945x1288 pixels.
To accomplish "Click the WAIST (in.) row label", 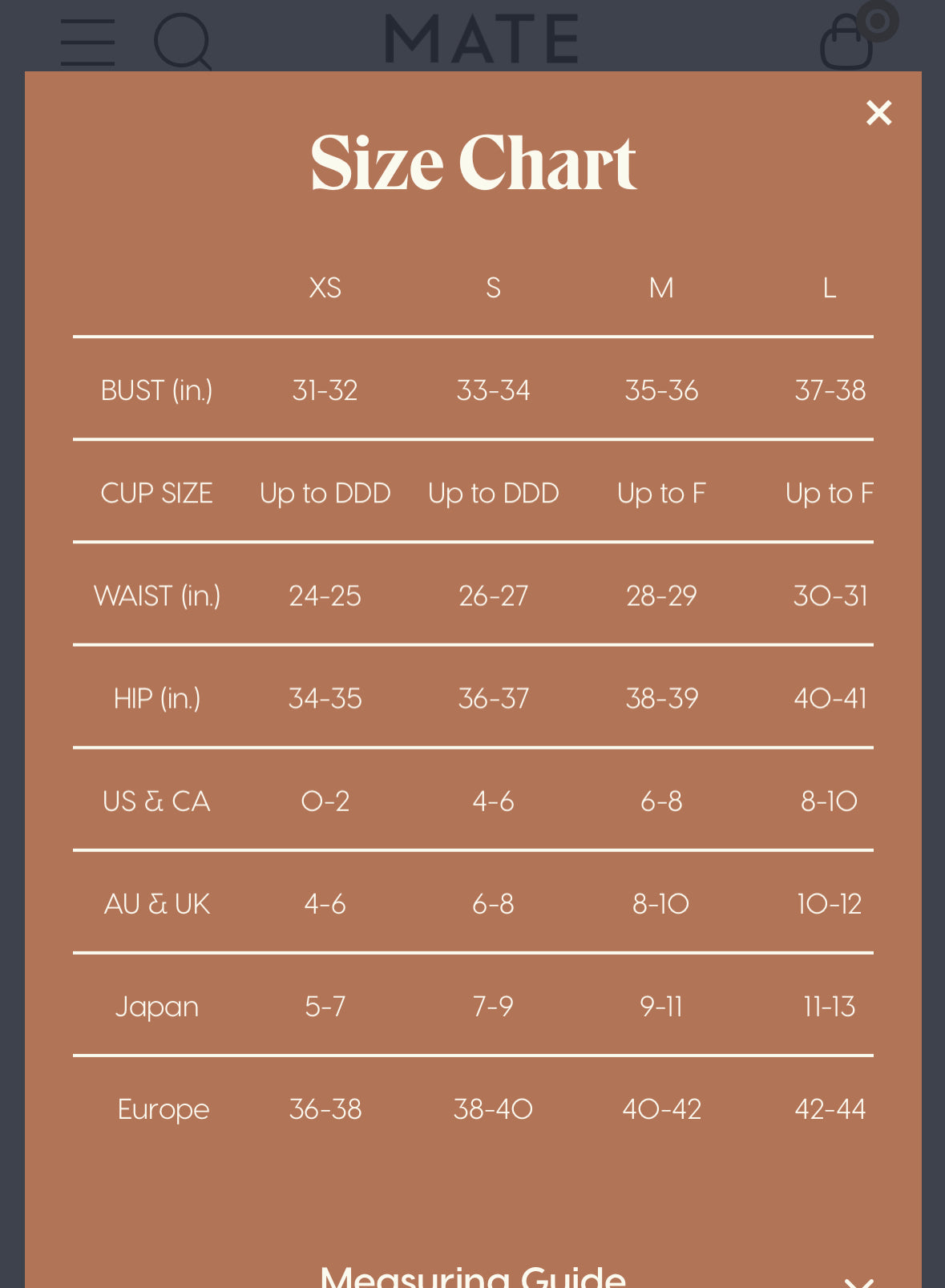I will [x=156, y=596].
